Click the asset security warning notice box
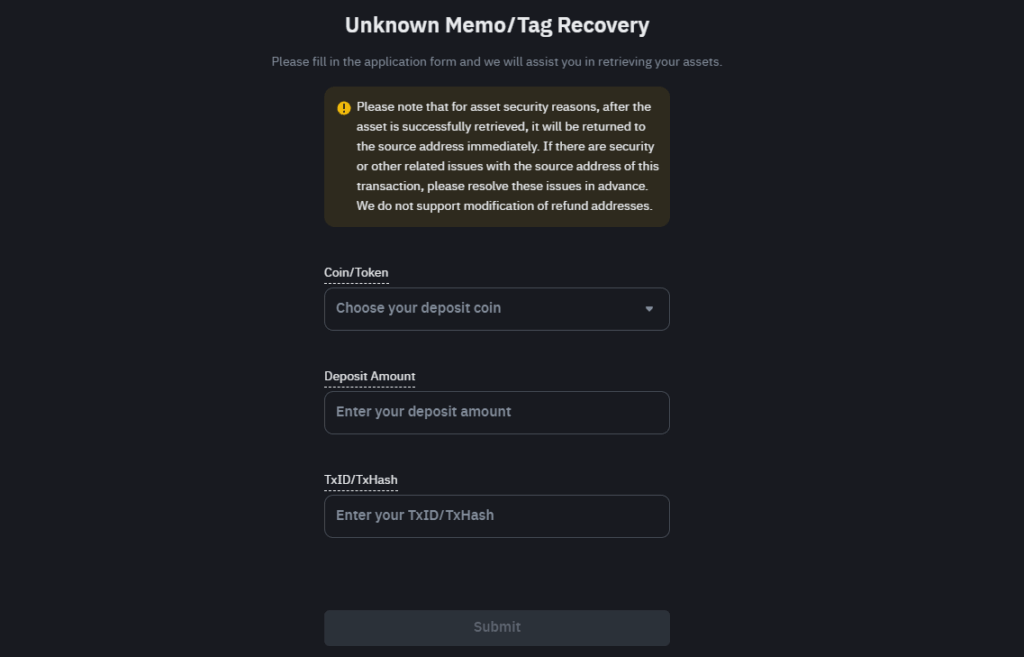The image size is (1024, 657). pyautogui.click(x=497, y=157)
